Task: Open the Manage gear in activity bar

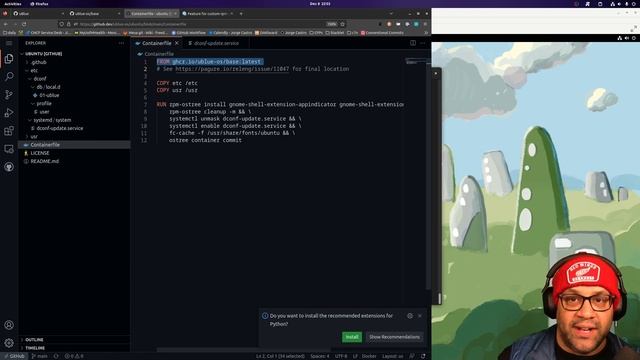Action: [9, 343]
